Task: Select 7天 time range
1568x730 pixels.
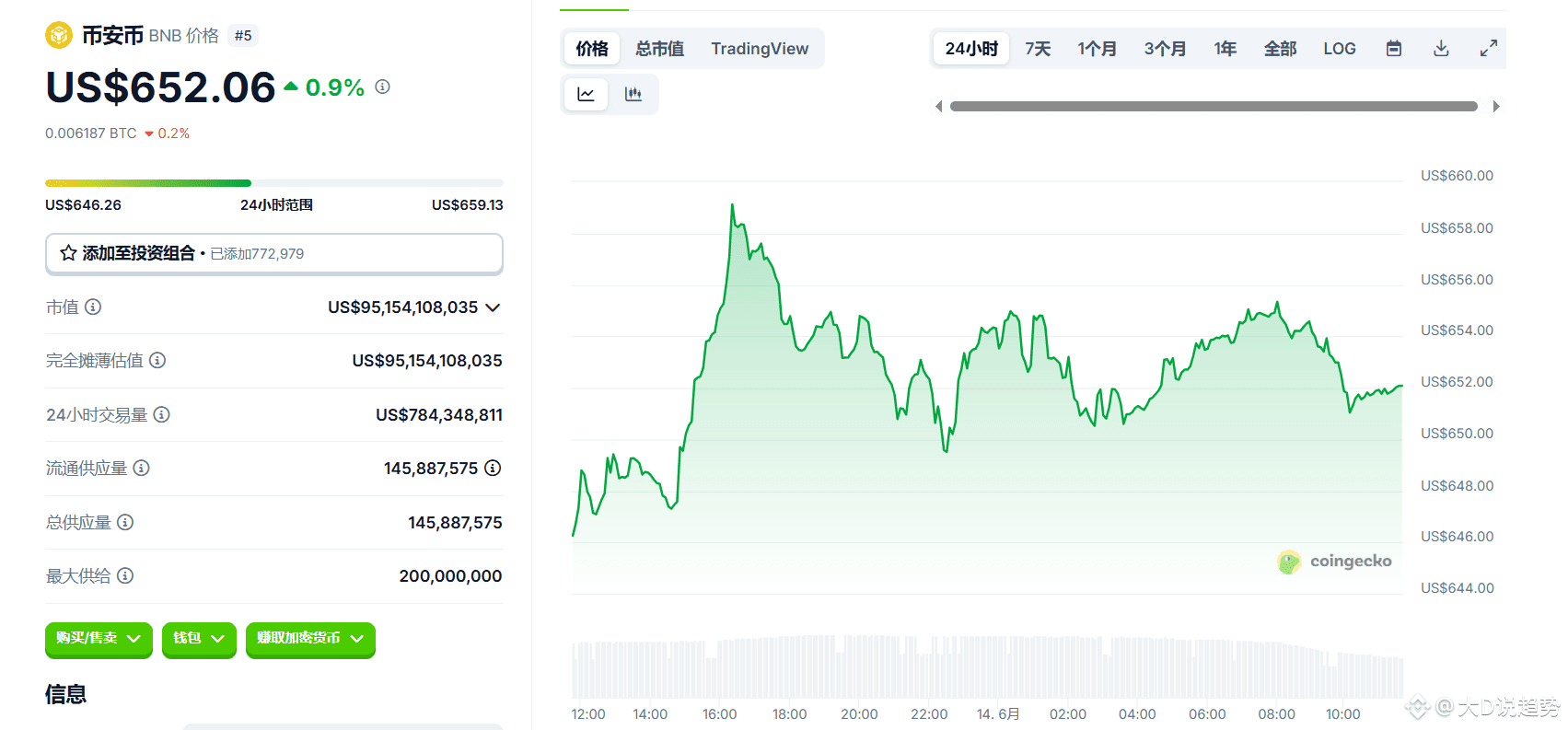Action: pos(1038,49)
